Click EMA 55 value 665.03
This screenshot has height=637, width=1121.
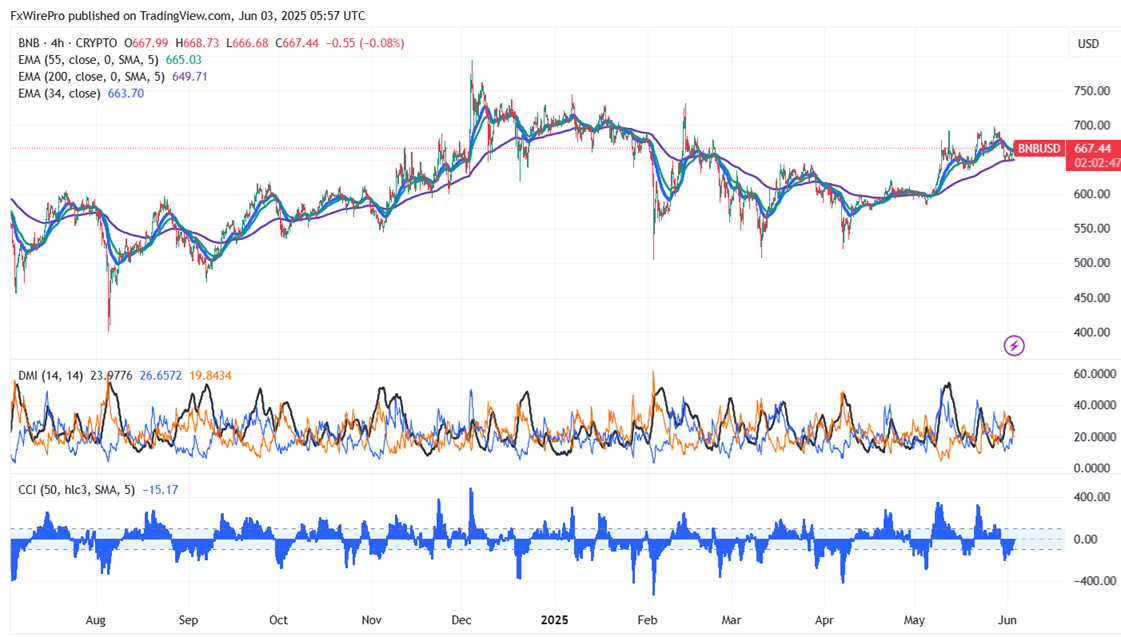point(184,60)
